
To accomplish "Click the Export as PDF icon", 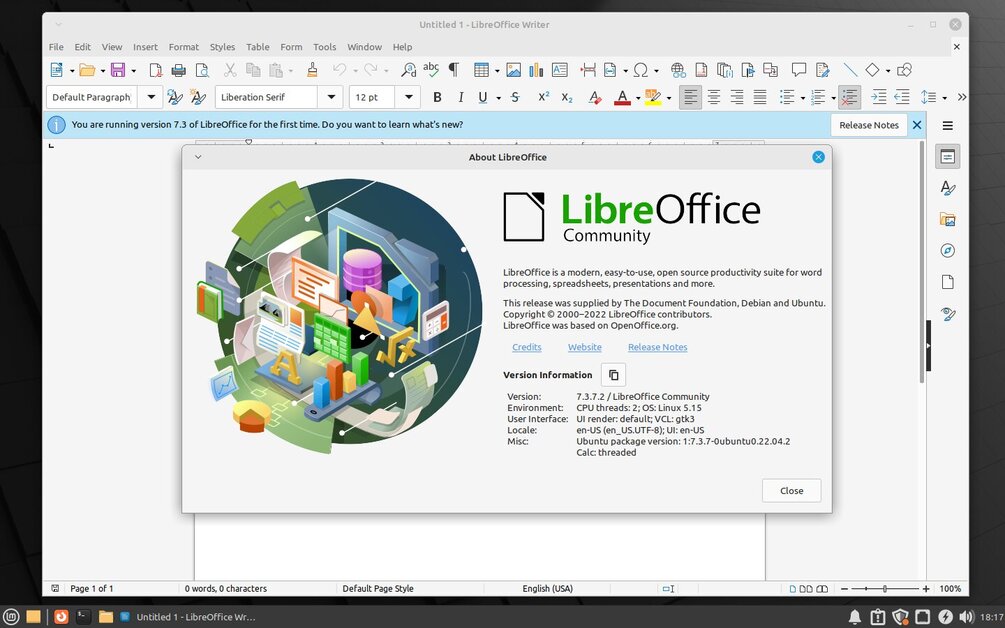I will (156, 70).
